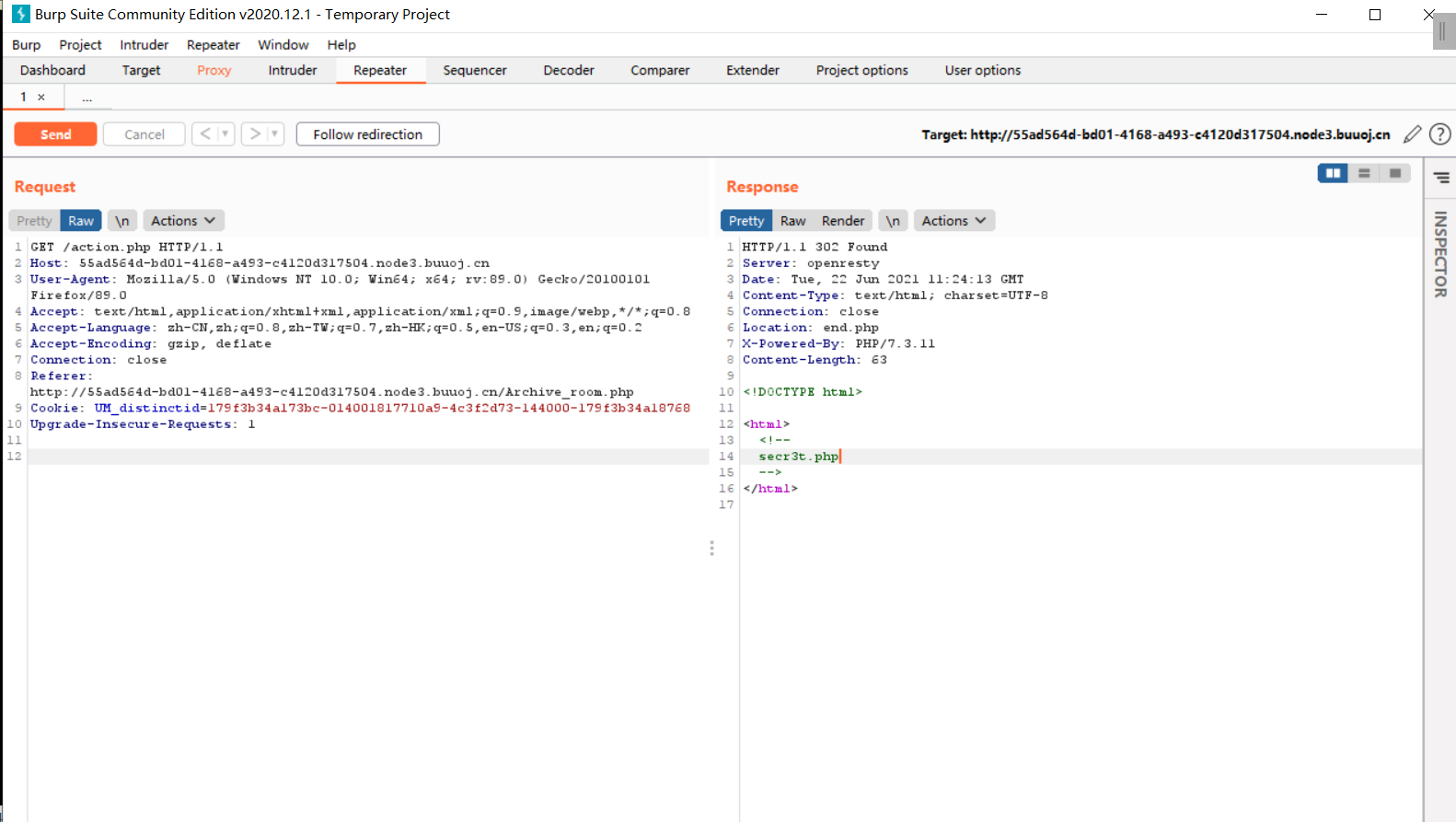Switch to top-bottom stacked layout view
Screen dimensions: 1456x822
coord(1364,173)
